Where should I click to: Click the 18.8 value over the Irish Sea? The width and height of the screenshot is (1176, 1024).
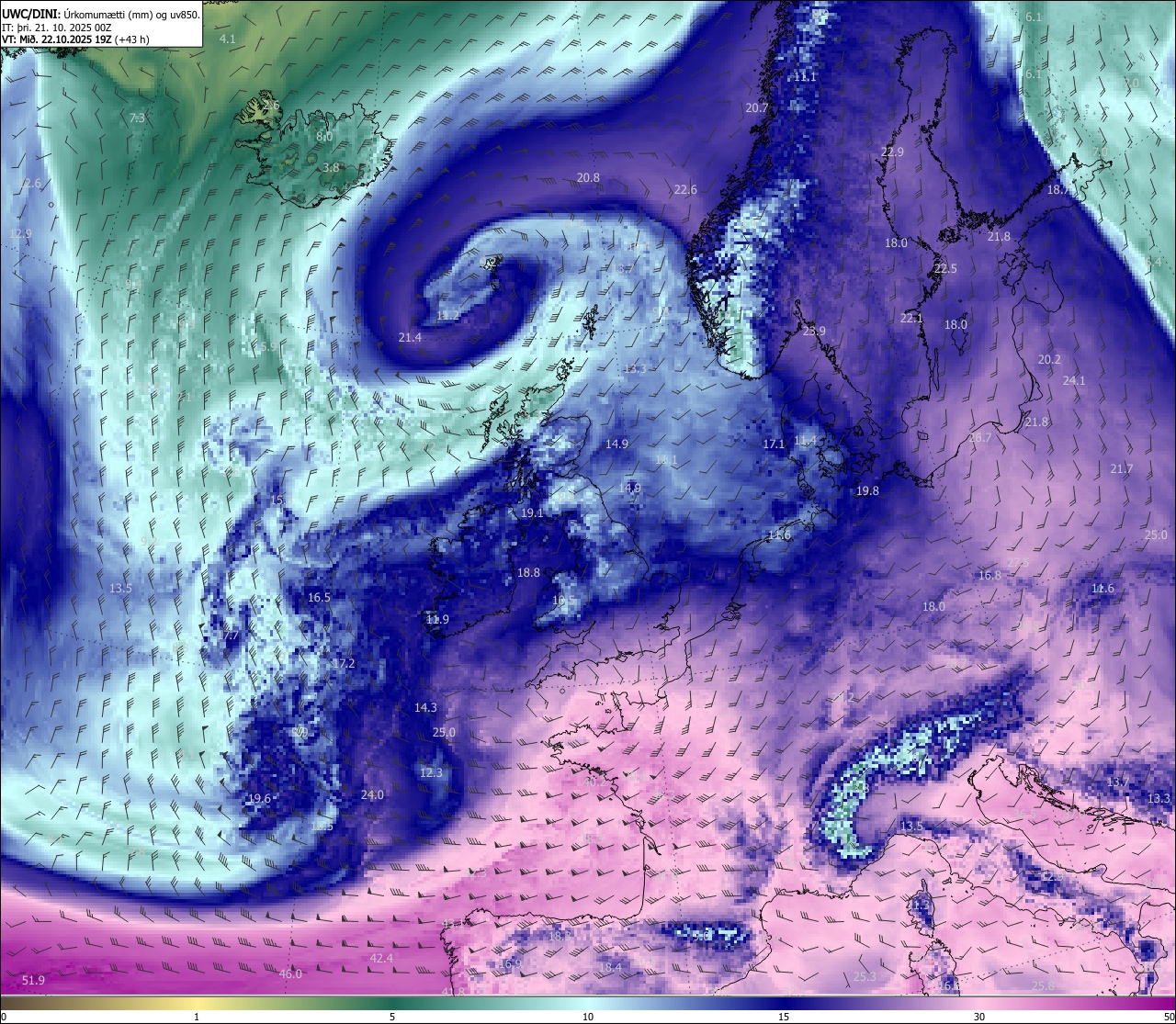tap(528, 573)
